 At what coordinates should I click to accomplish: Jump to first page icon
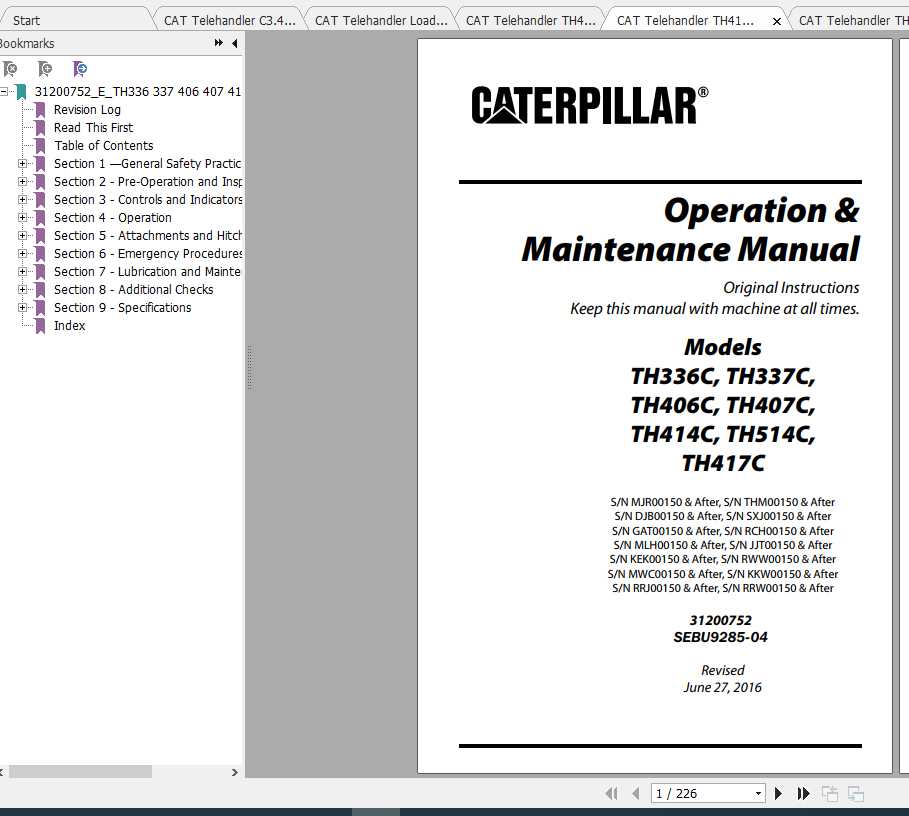611,793
